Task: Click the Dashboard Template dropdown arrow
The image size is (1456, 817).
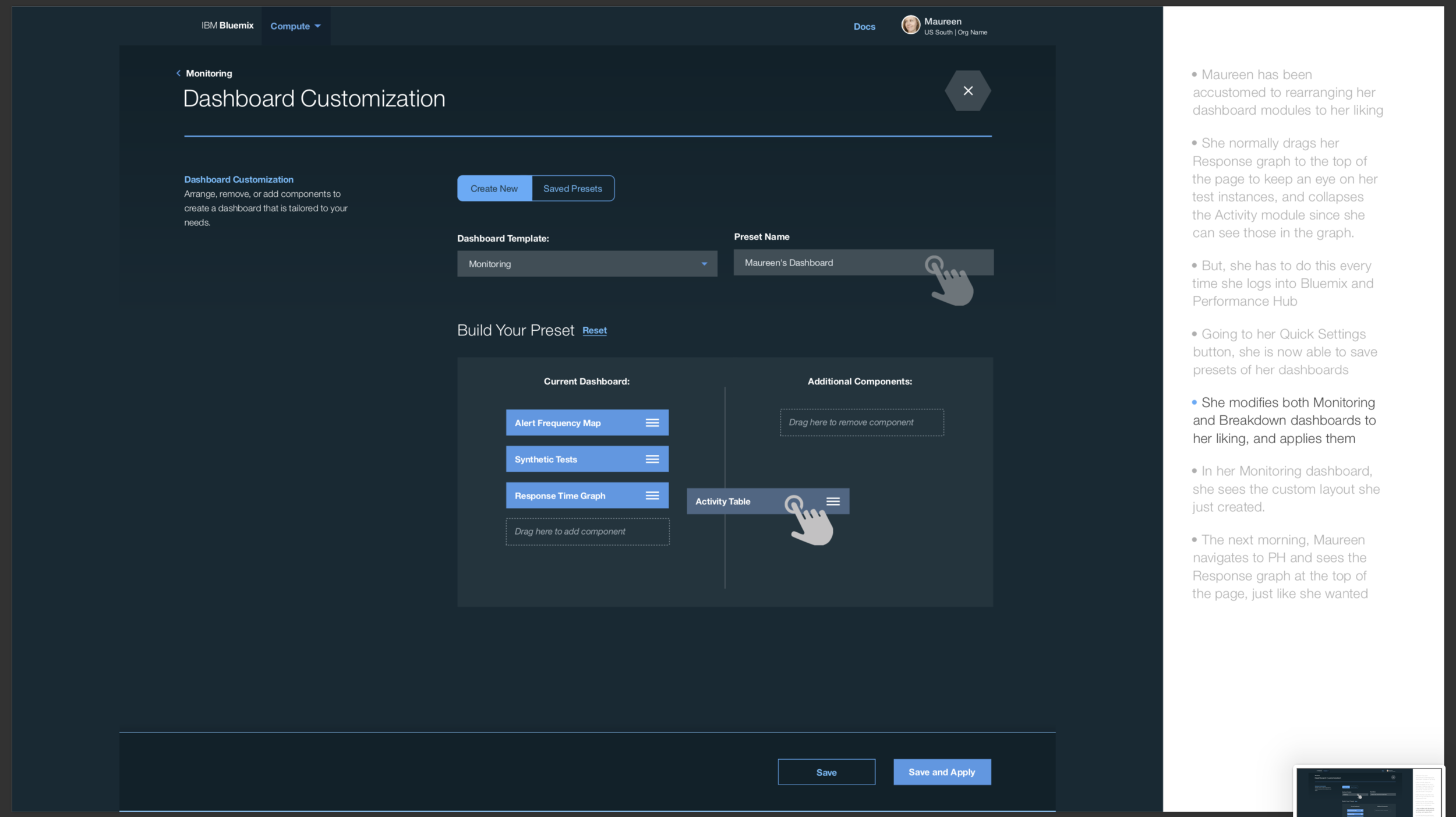Action: coord(704,264)
